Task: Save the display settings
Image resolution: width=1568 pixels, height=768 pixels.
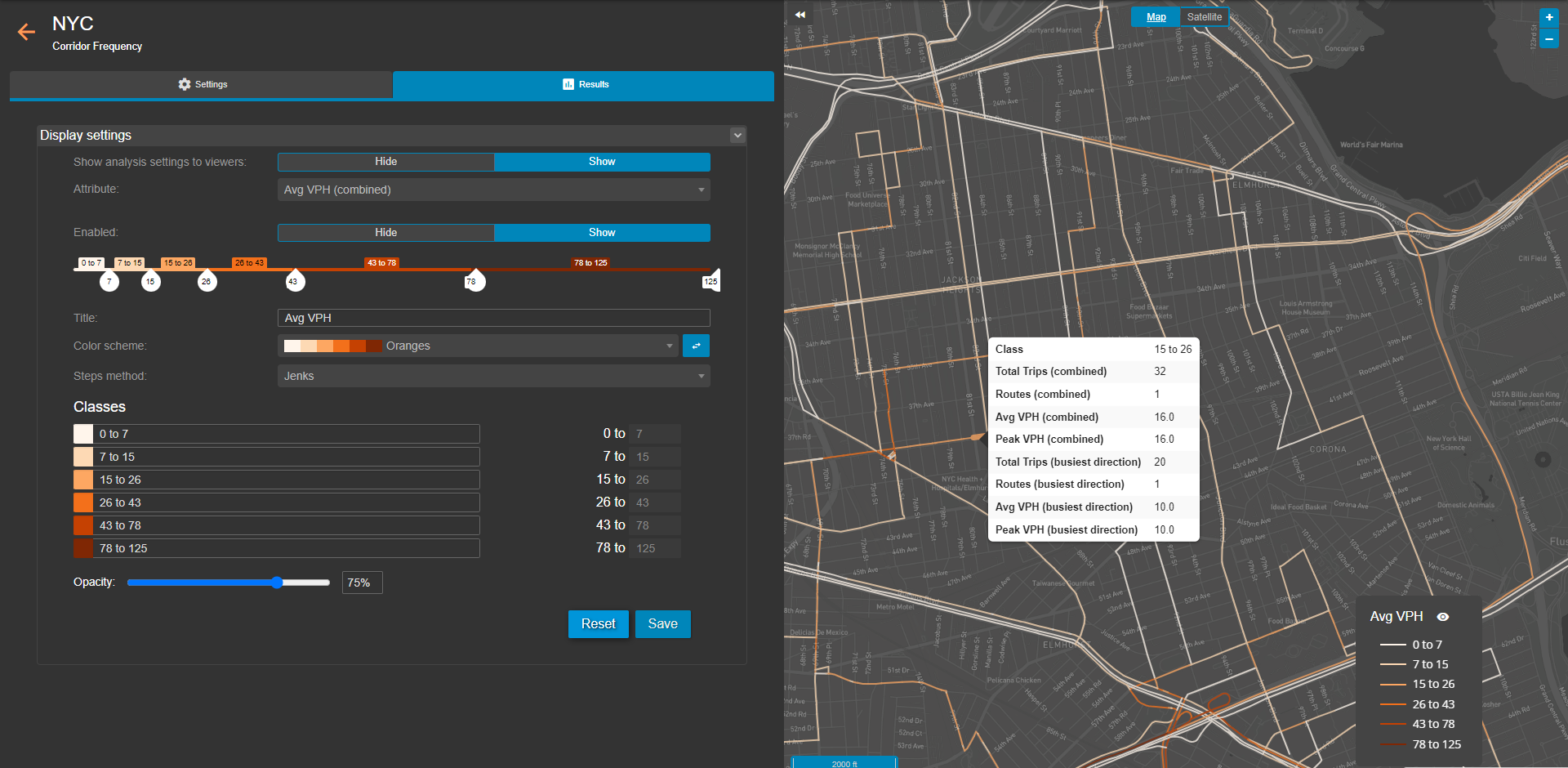Action: (662, 624)
